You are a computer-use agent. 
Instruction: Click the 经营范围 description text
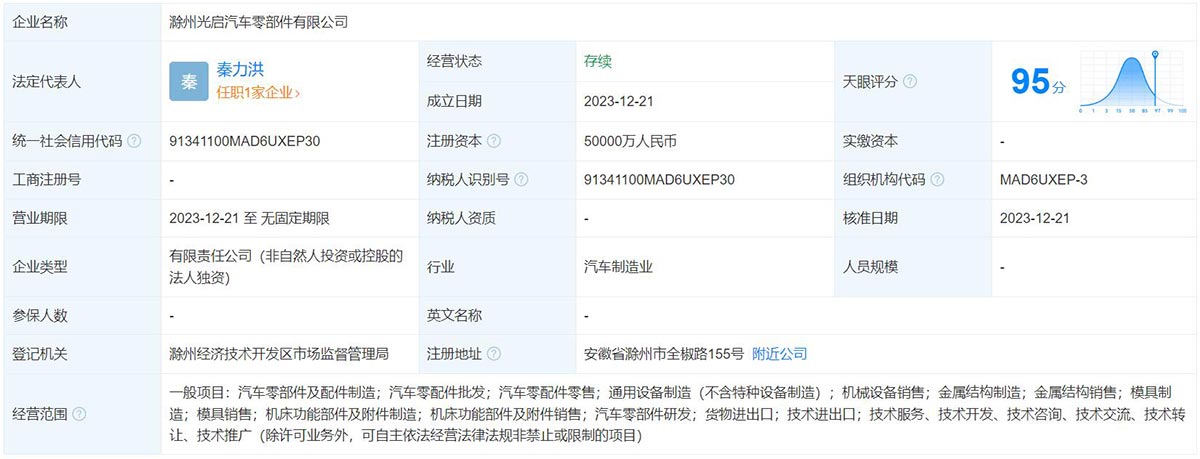(679, 413)
